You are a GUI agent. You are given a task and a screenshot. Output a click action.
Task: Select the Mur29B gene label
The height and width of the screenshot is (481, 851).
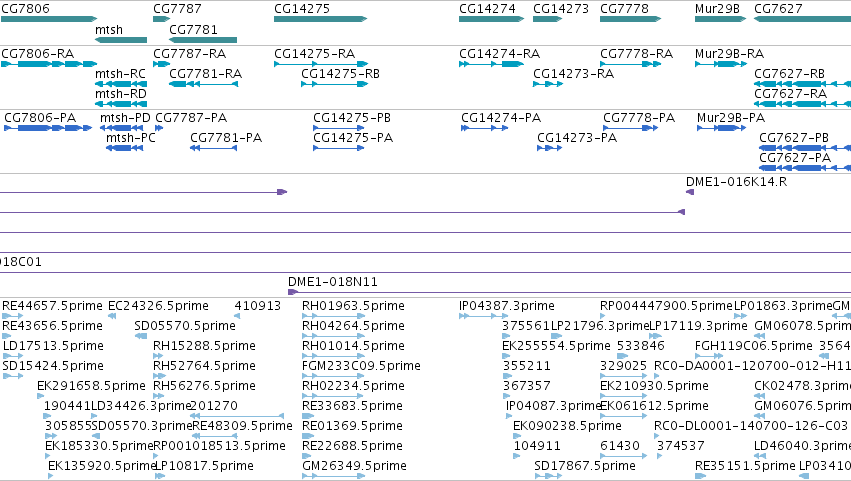pos(717,9)
